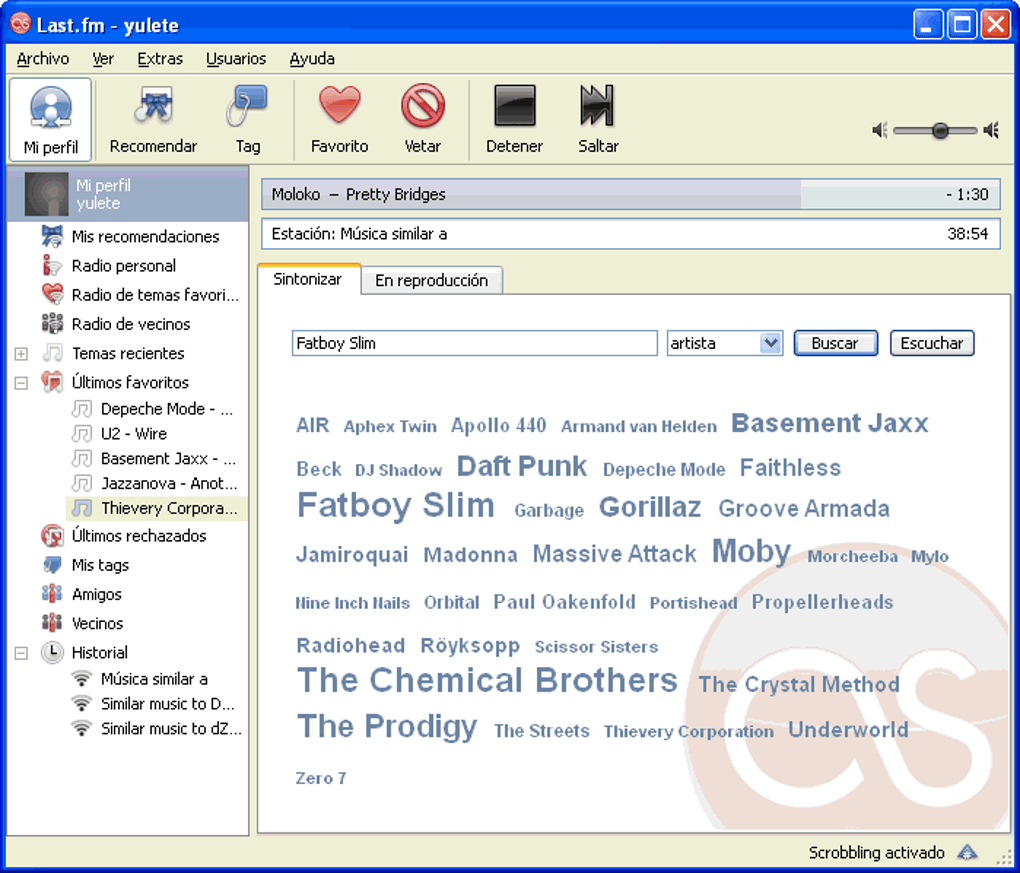
Task: Collapse the Últimos favoritos tree node
Action: 21,383
